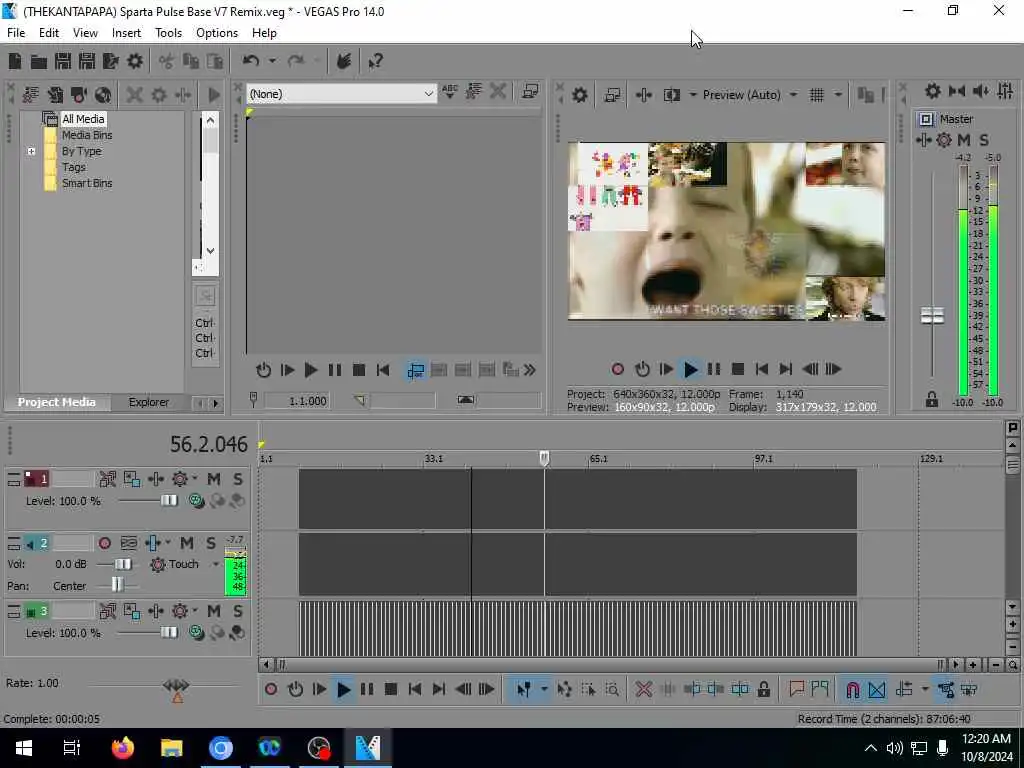Select the Normal Edit tool
Viewport: 1024px width, 768px height.
coord(524,689)
